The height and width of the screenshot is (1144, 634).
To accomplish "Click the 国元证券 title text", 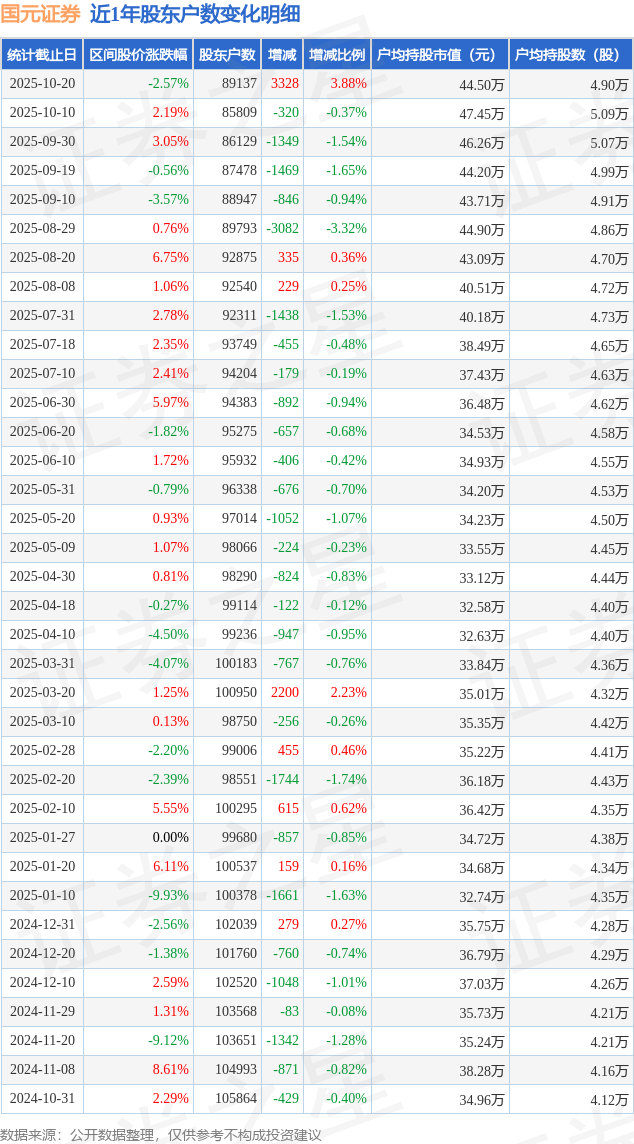I will [x=41, y=15].
